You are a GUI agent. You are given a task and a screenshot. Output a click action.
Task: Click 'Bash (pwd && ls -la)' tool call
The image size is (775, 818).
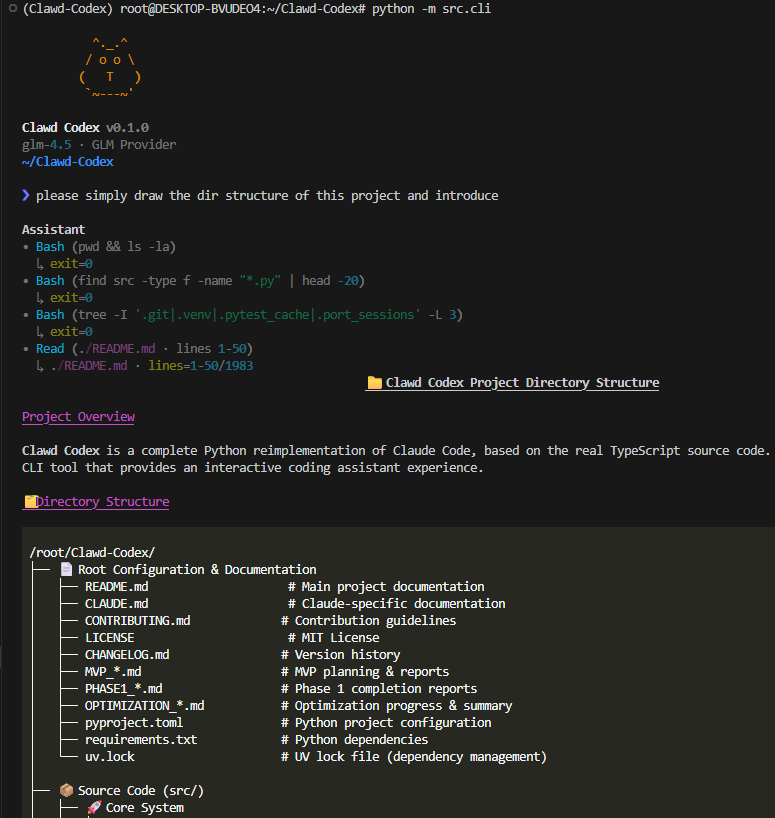tap(105, 246)
